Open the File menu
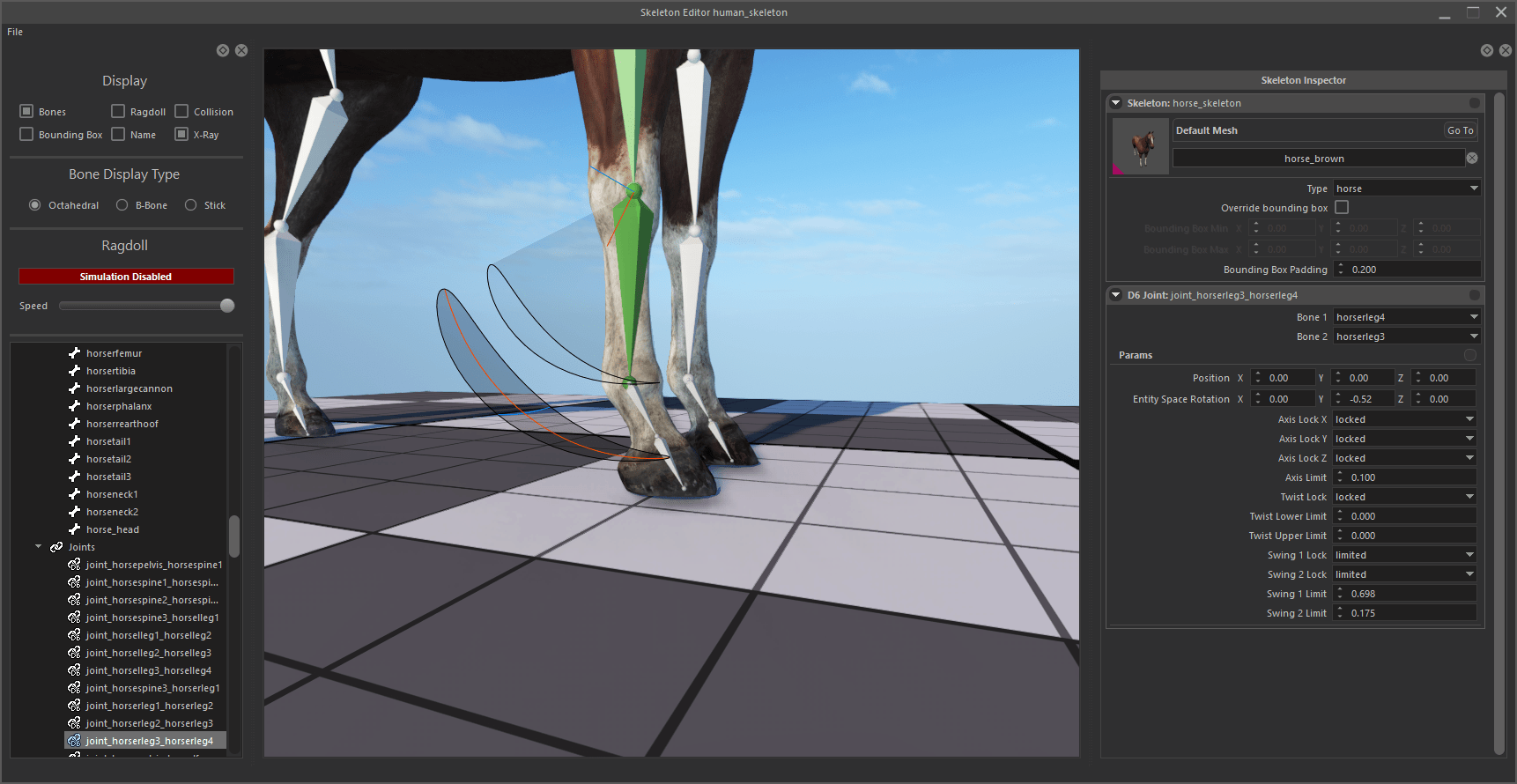 point(15,32)
